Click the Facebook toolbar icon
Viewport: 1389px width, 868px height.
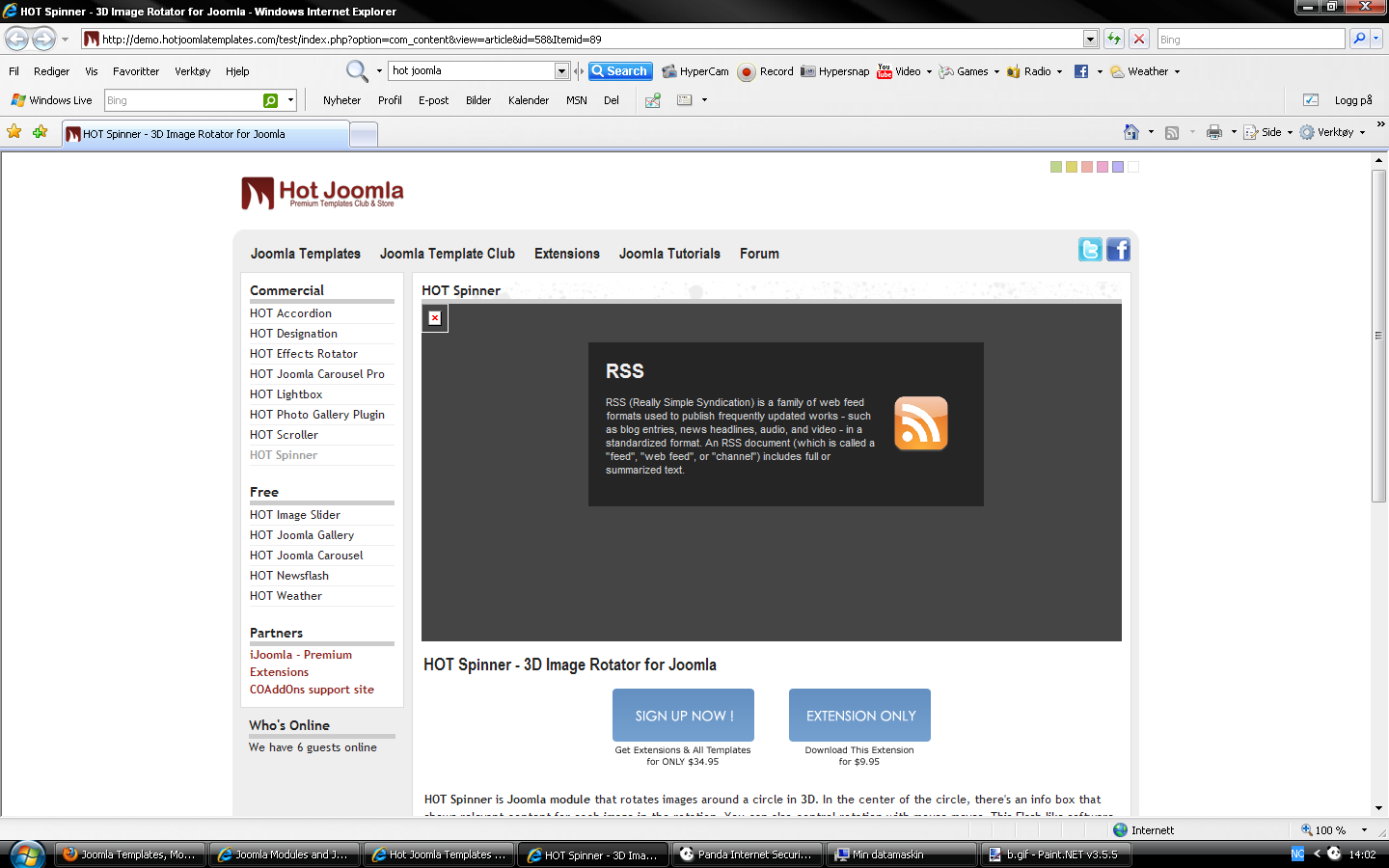click(x=1081, y=71)
